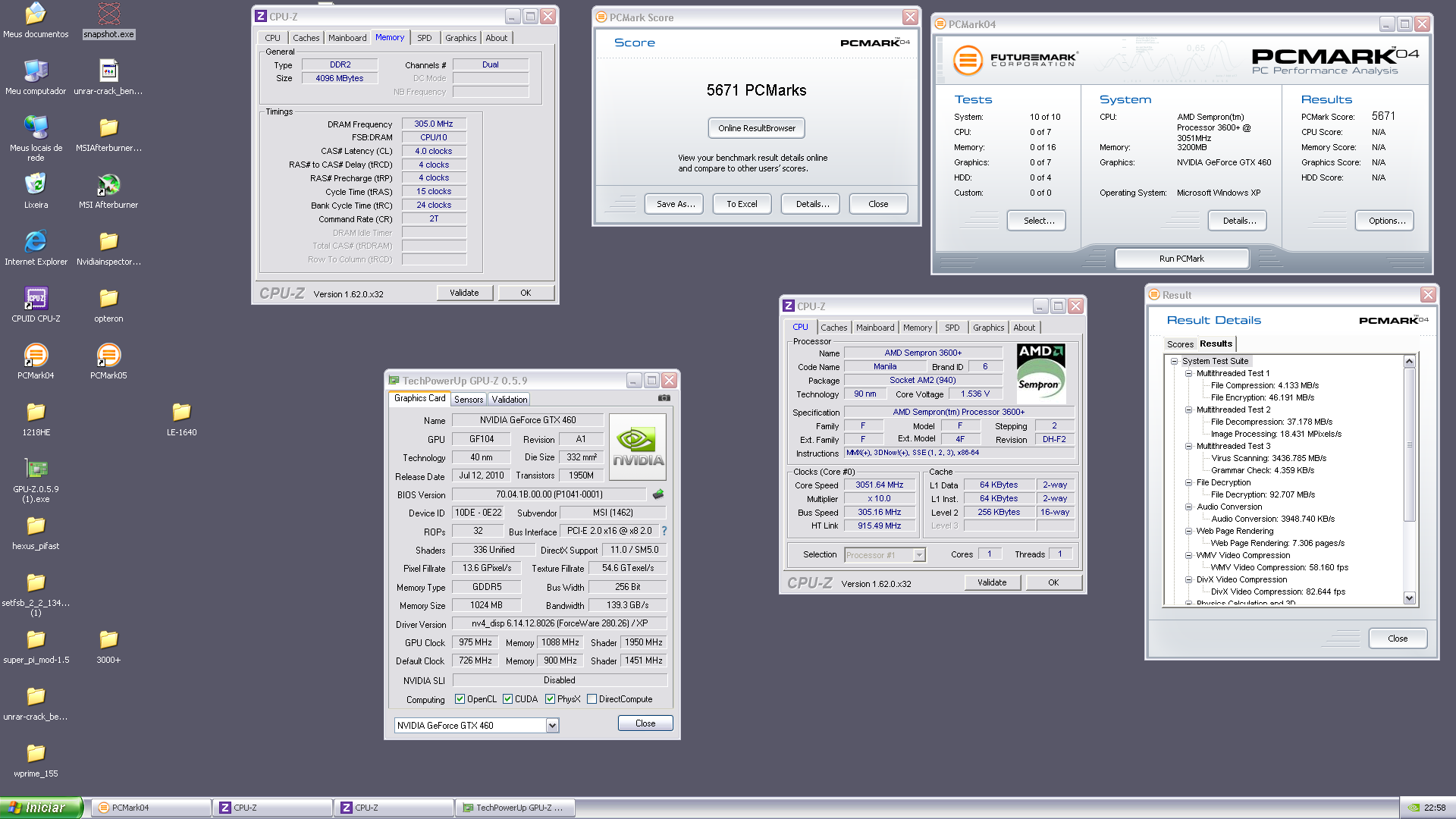Click Select... under Tests in PCMark04
Viewport: 1456px width, 819px height.
coord(1037,221)
